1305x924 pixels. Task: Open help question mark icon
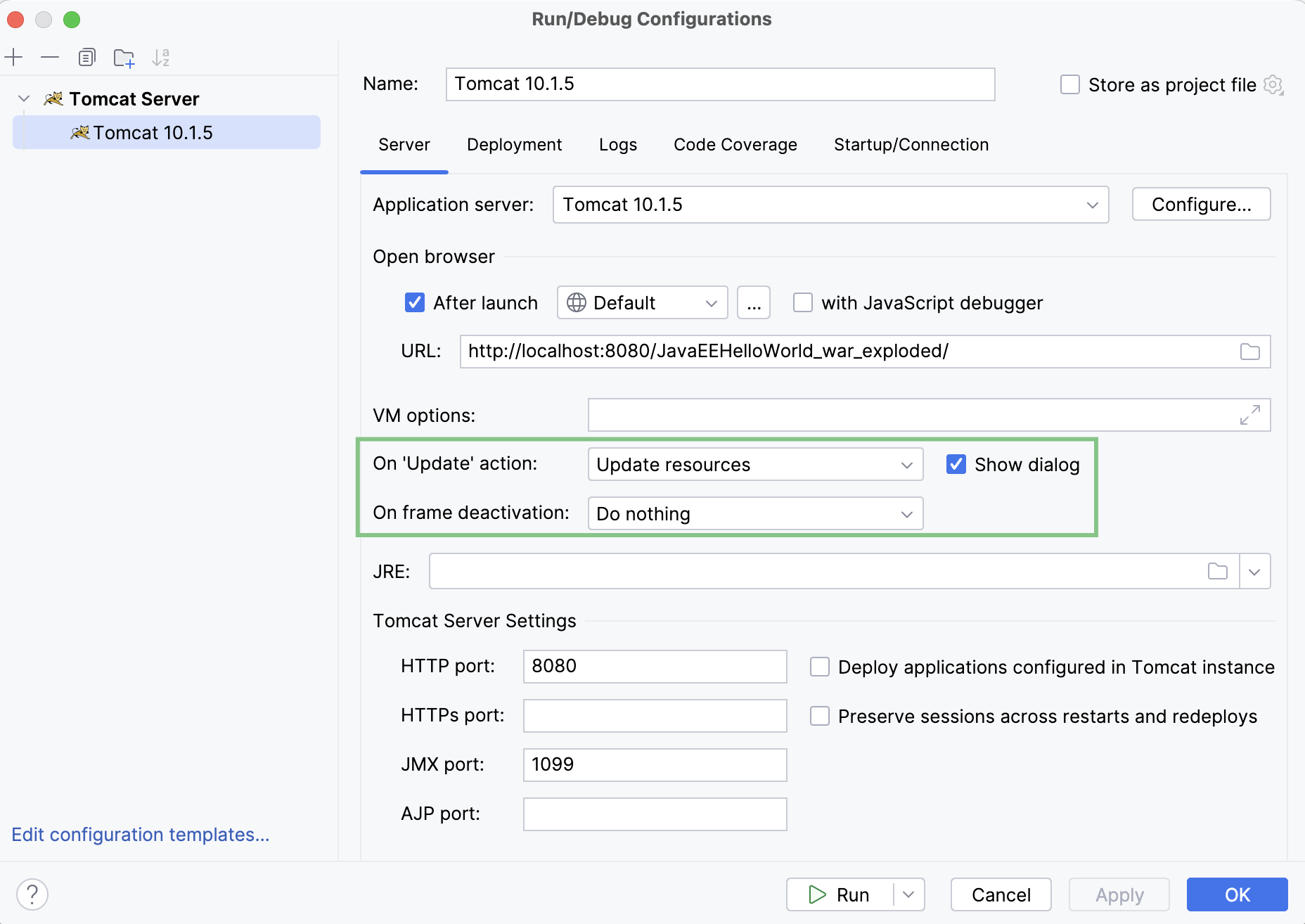coord(32,894)
